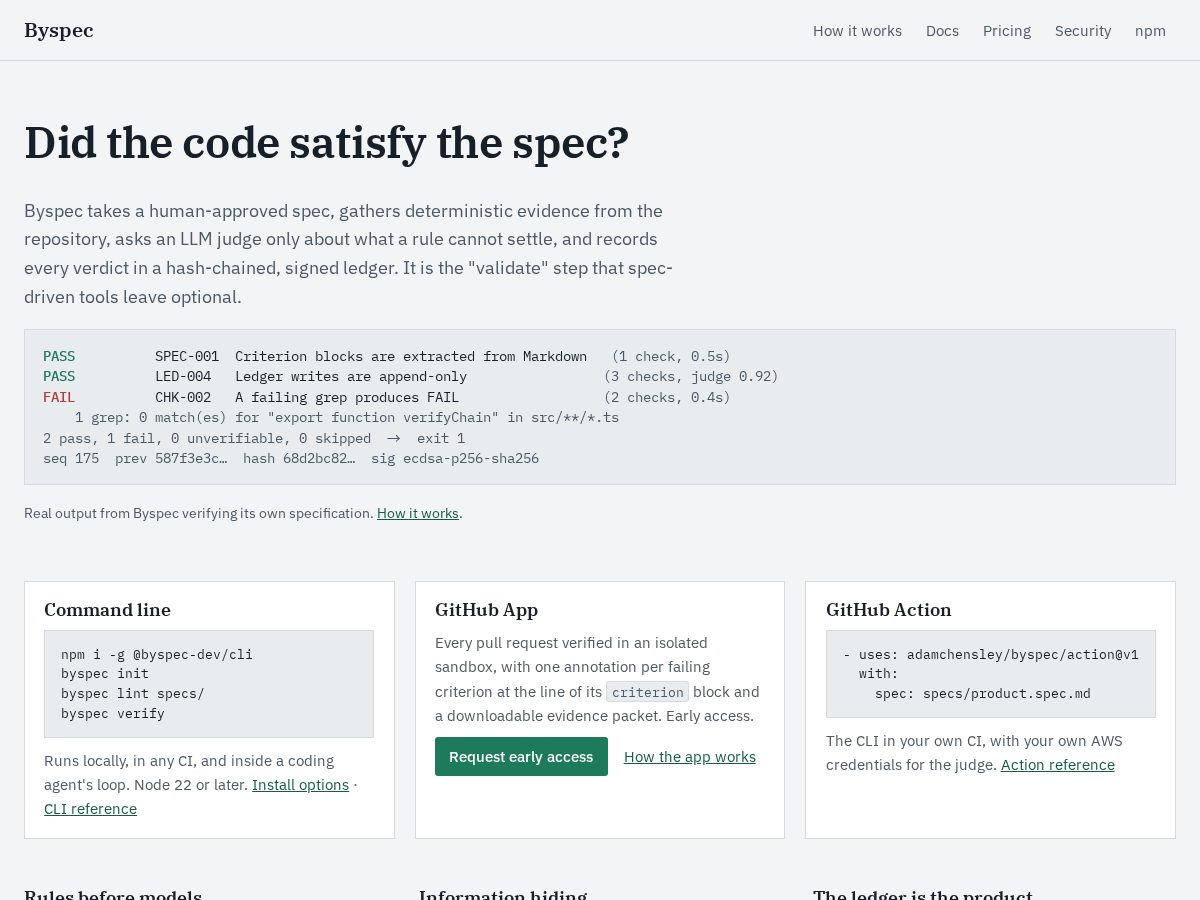Click the 'uses: adamchensley/byspec/action@v1' line
1200x900 pixels.
tap(991, 654)
